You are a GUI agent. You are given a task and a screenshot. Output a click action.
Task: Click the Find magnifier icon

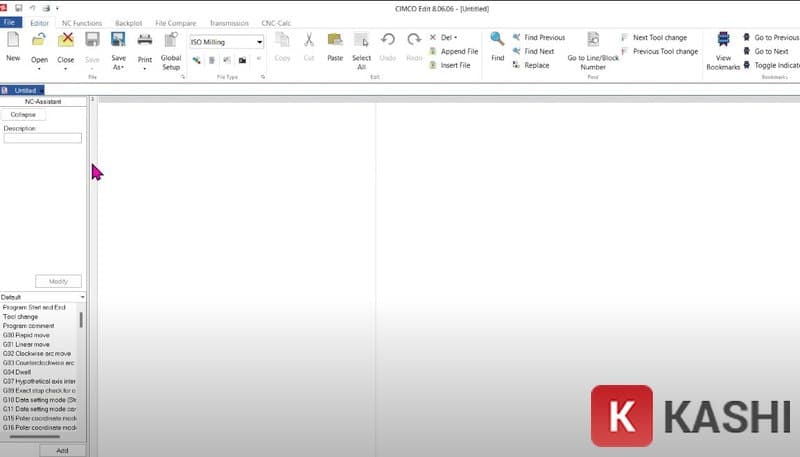[x=497, y=42]
